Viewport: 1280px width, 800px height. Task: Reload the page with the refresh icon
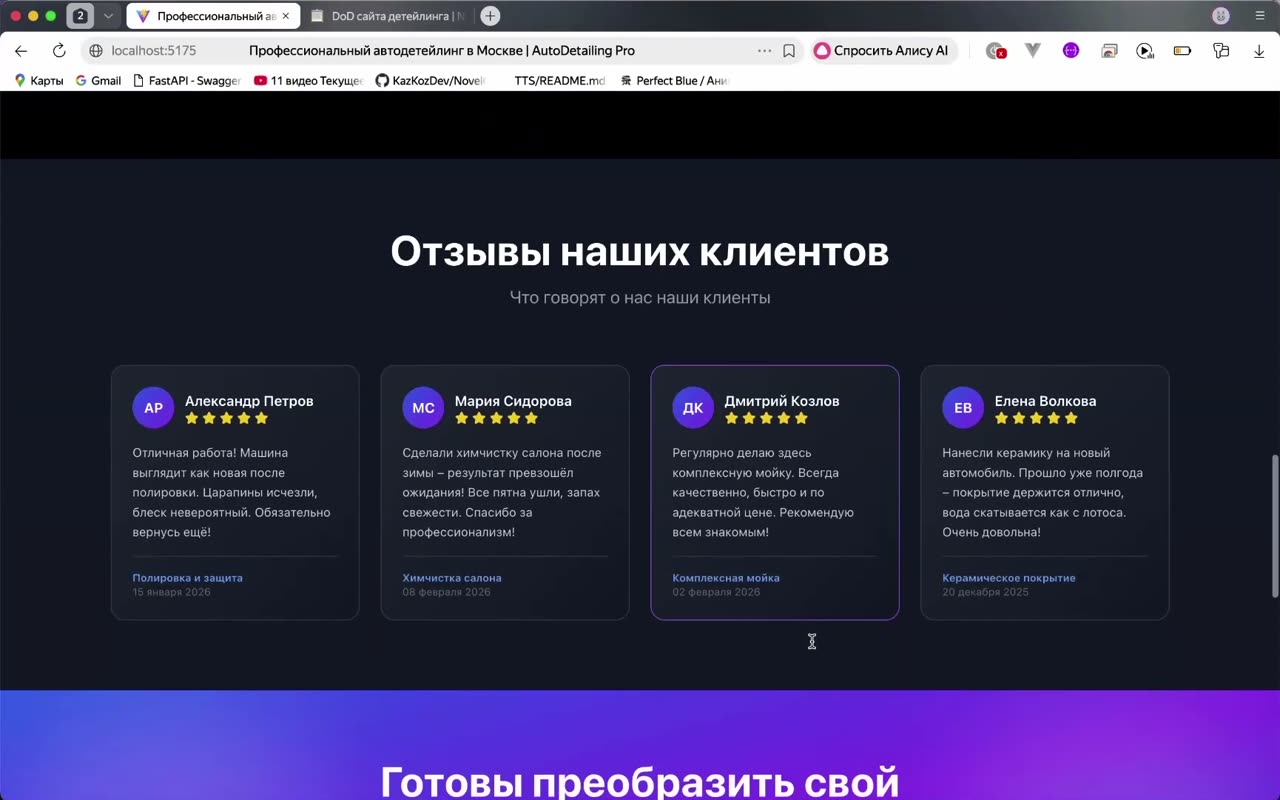[x=59, y=51]
